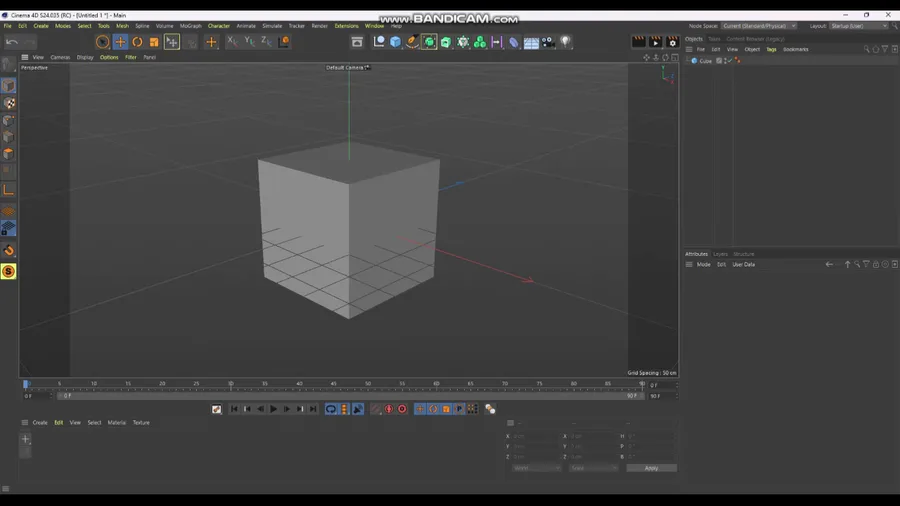
Task: Toggle the timeline sound speaker icon
Action: (x=358, y=409)
